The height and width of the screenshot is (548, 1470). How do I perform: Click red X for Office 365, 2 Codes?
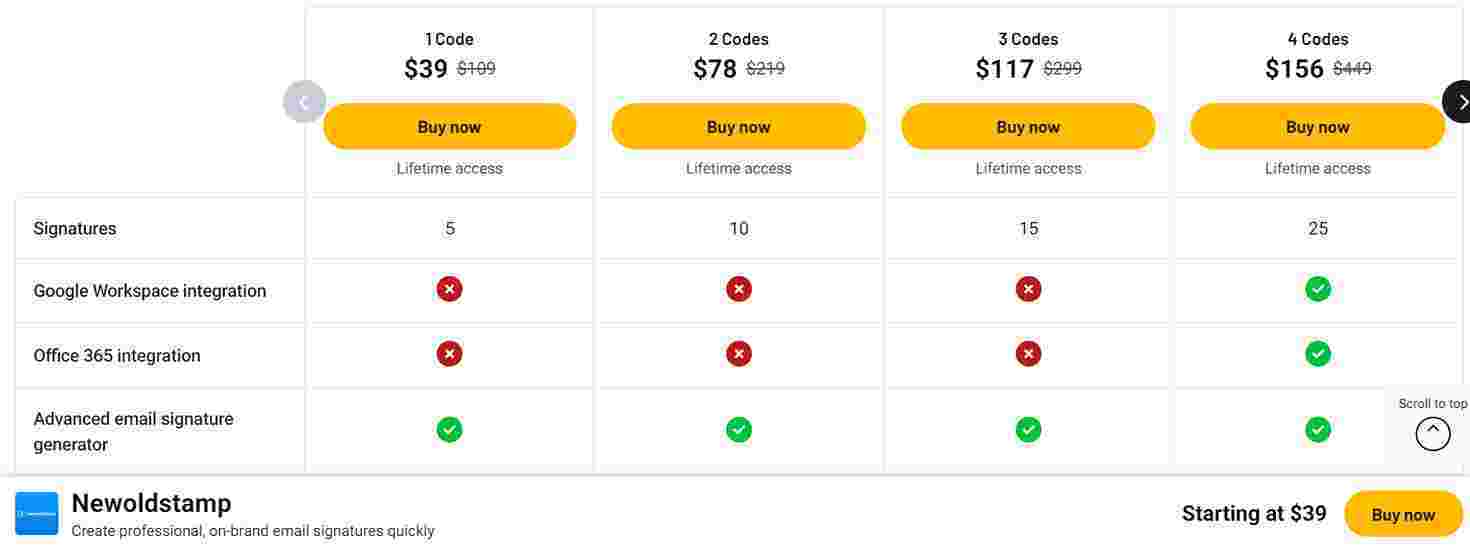[x=738, y=354]
